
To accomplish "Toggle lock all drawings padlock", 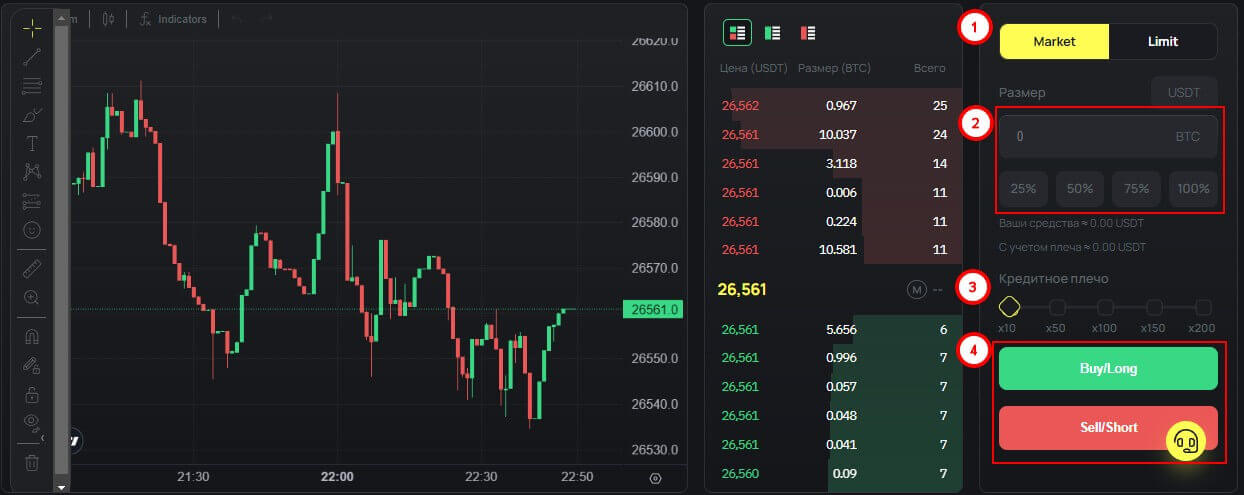I will pyautogui.click(x=32, y=393).
